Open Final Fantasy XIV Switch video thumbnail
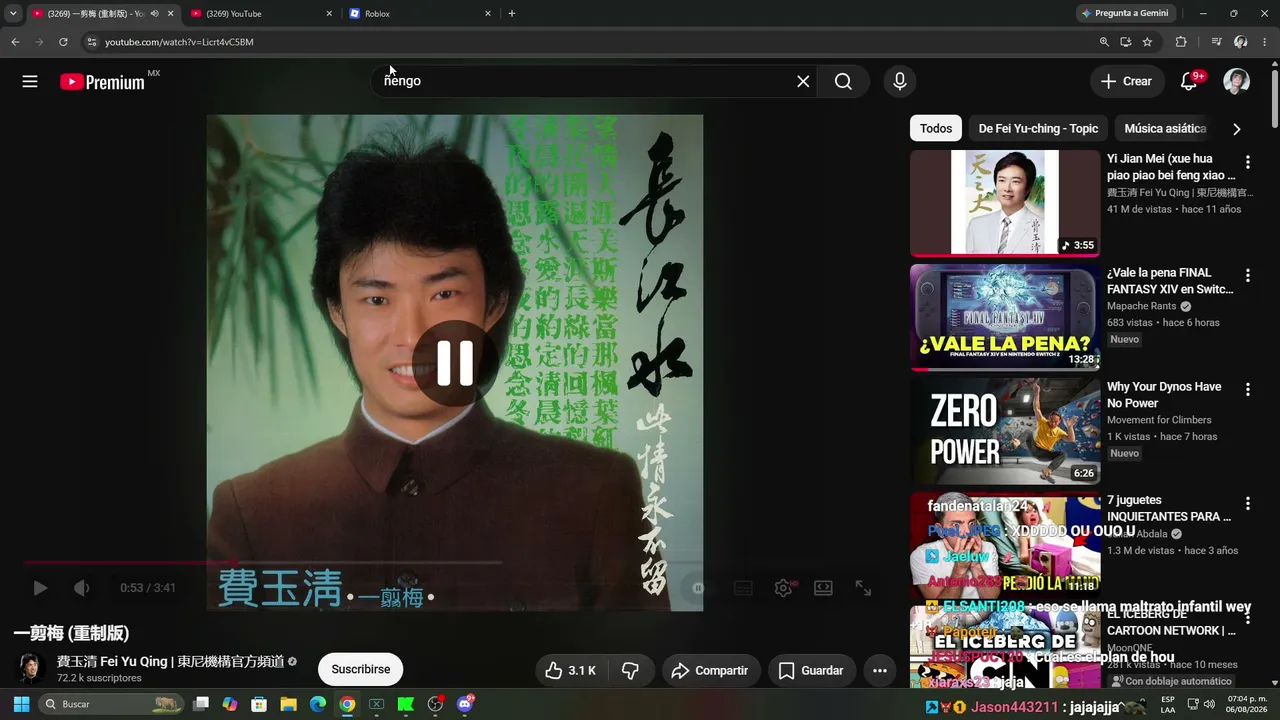This screenshot has height=720, width=1280. pyautogui.click(x=1005, y=317)
